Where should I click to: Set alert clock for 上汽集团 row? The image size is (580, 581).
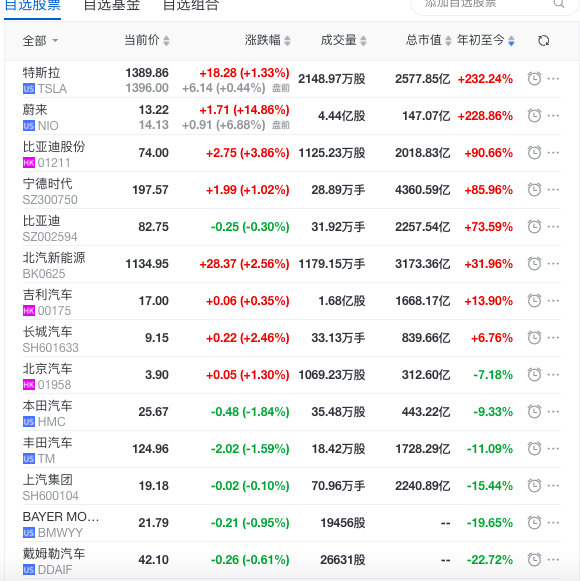click(534, 486)
